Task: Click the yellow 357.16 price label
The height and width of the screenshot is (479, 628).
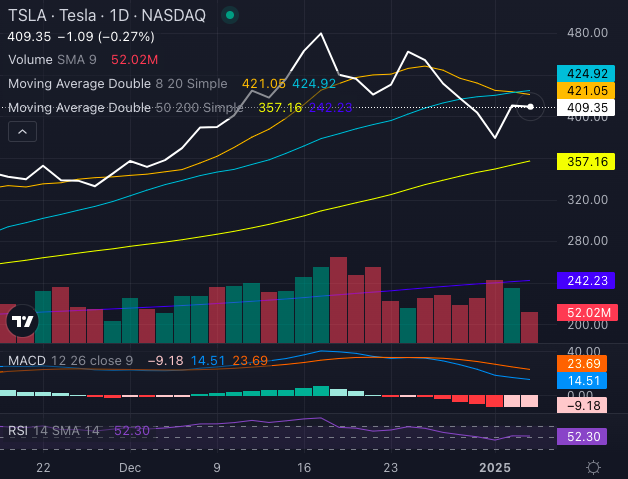Action: pyautogui.click(x=586, y=161)
